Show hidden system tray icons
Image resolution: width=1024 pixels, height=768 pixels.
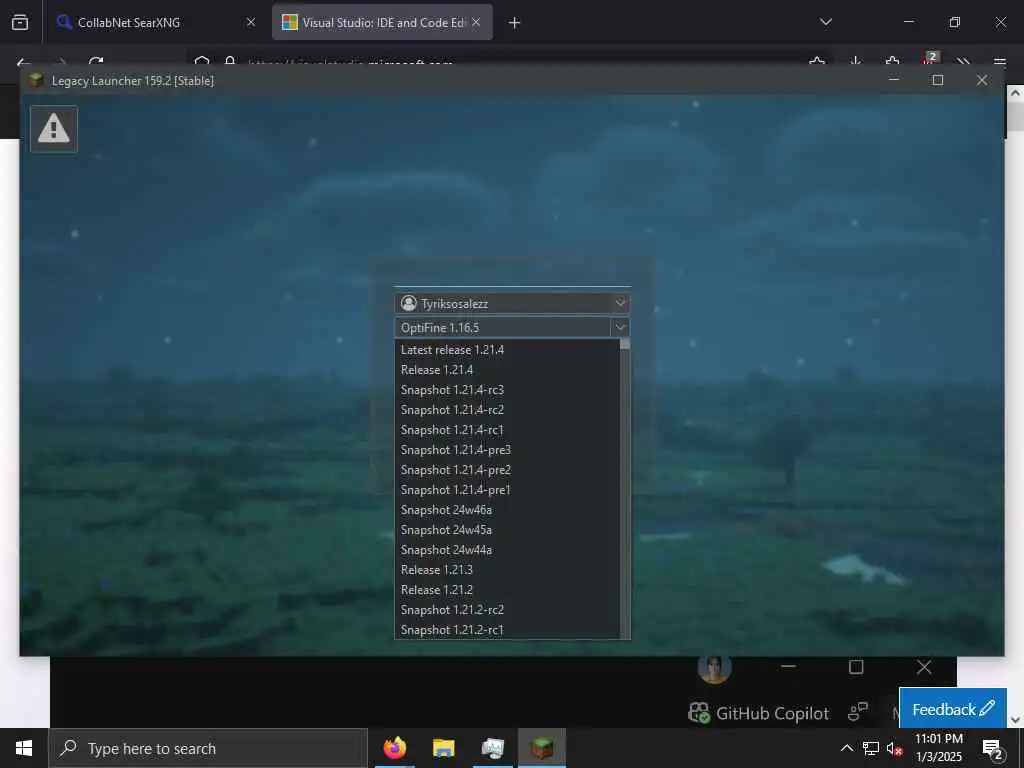[846, 748]
